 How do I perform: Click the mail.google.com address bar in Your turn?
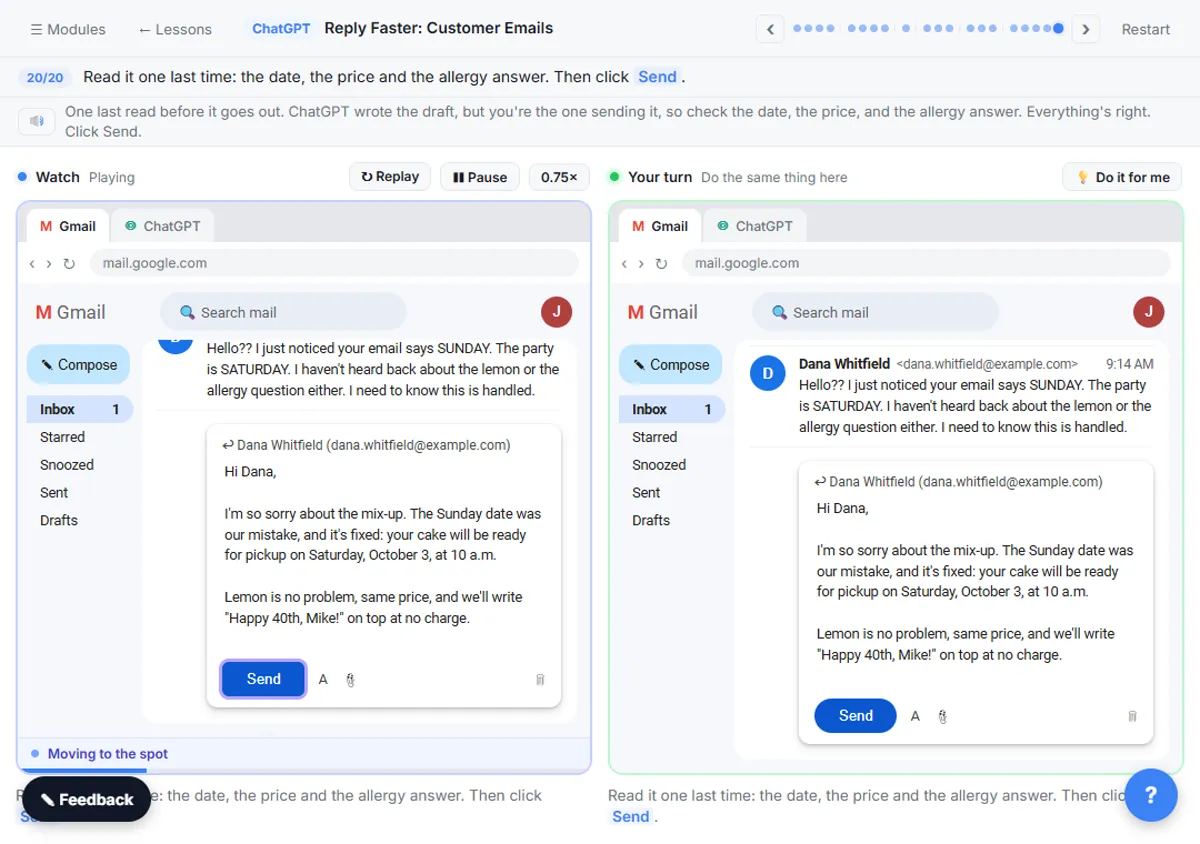tap(926, 263)
